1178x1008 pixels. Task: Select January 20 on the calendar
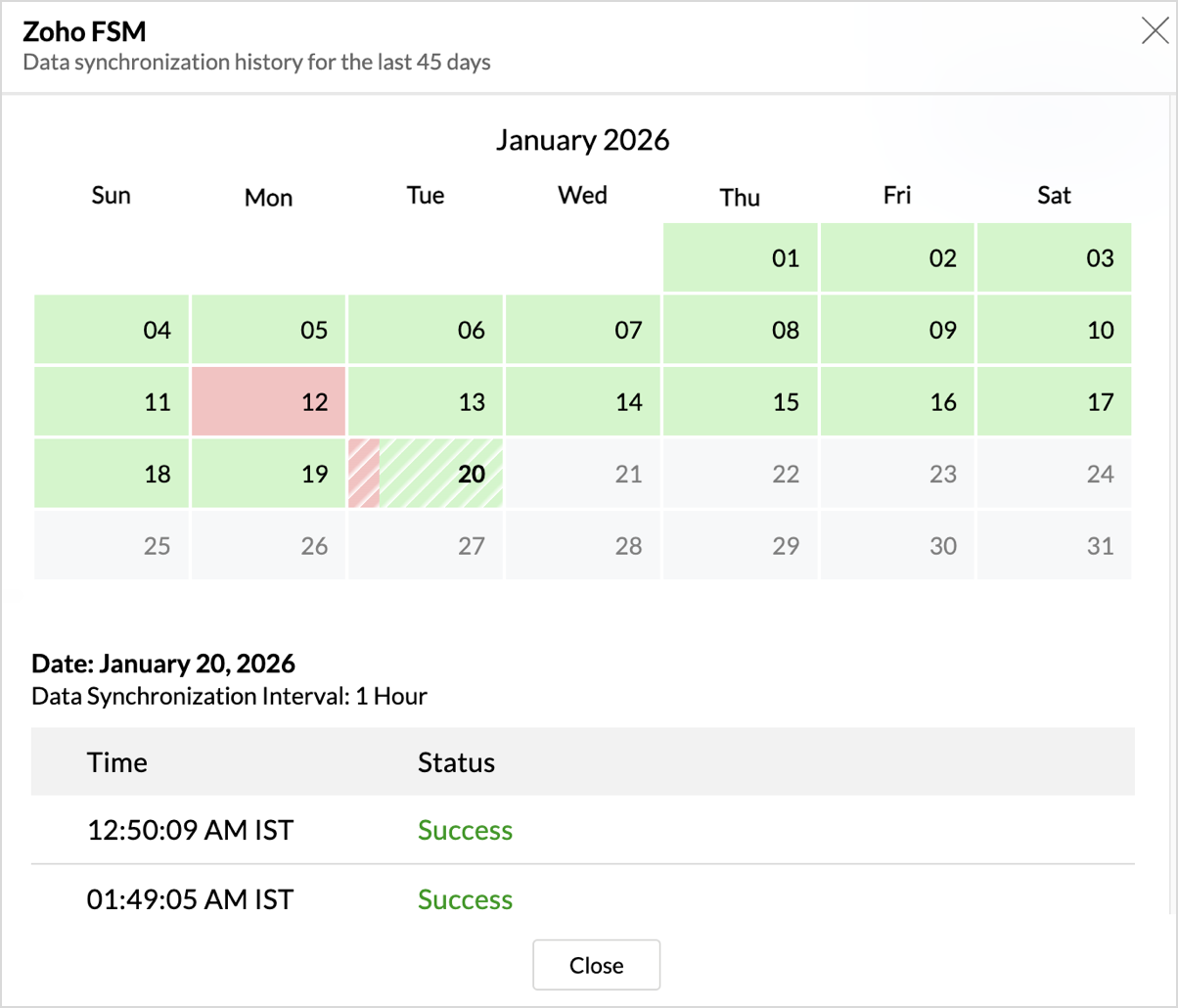point(427,474)
